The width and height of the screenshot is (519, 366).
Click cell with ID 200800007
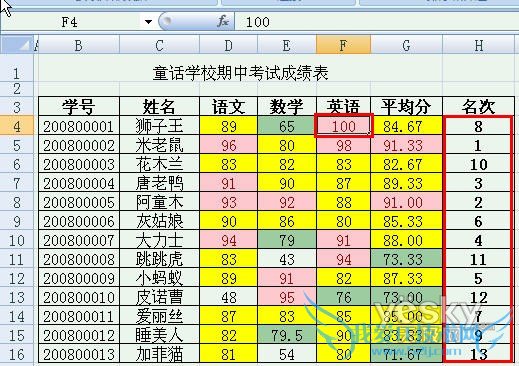pos(79,240)
